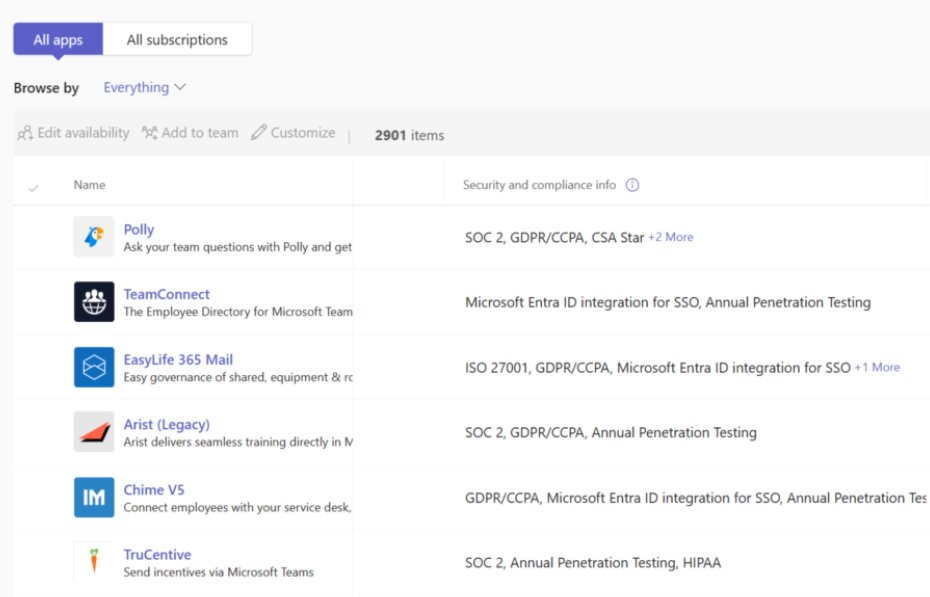This screenshot has width=930, height=597.
Task: Open the Chime V5 app link
Action: point(154,489)
